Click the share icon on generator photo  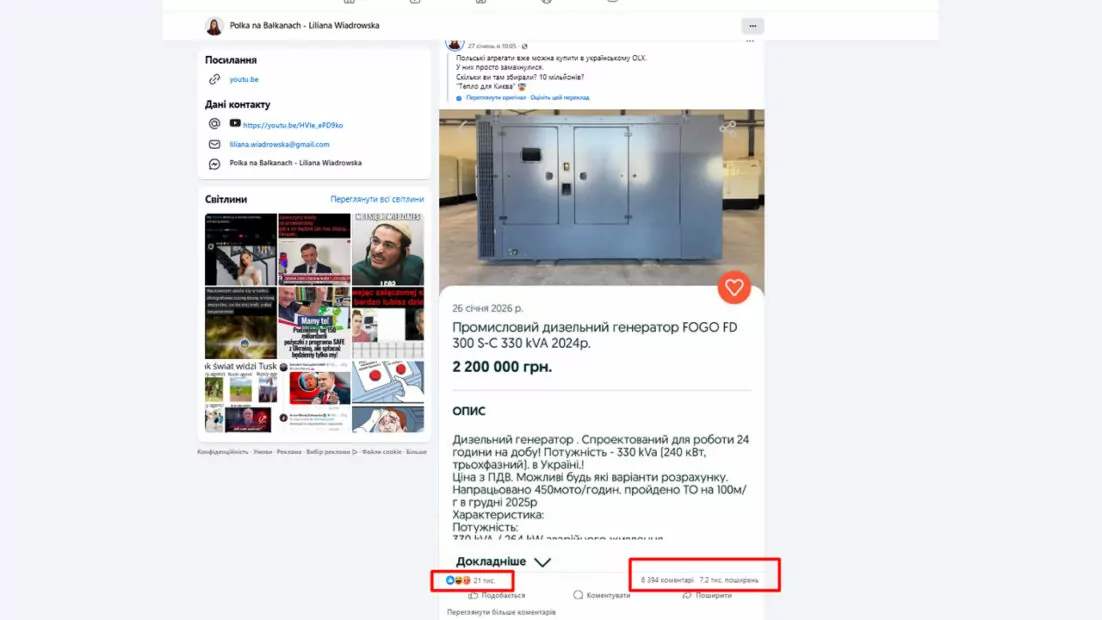click(727, 127)
